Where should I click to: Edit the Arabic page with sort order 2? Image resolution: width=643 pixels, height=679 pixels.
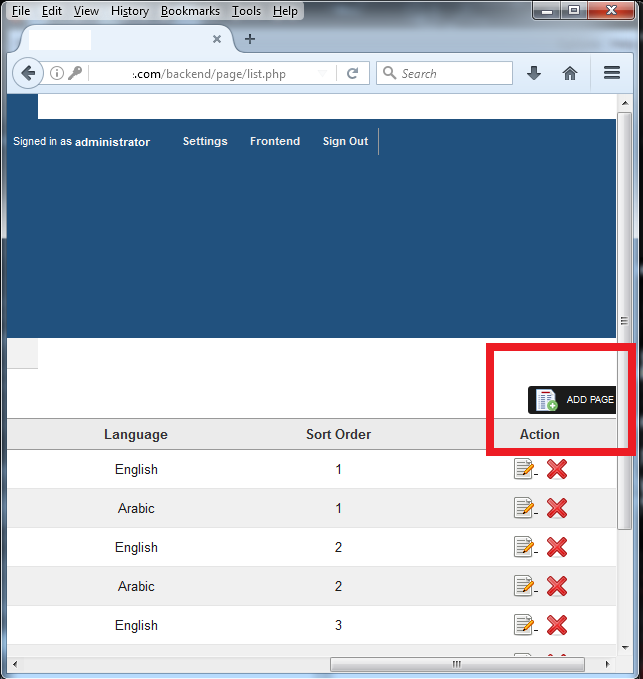pos(525,586)
